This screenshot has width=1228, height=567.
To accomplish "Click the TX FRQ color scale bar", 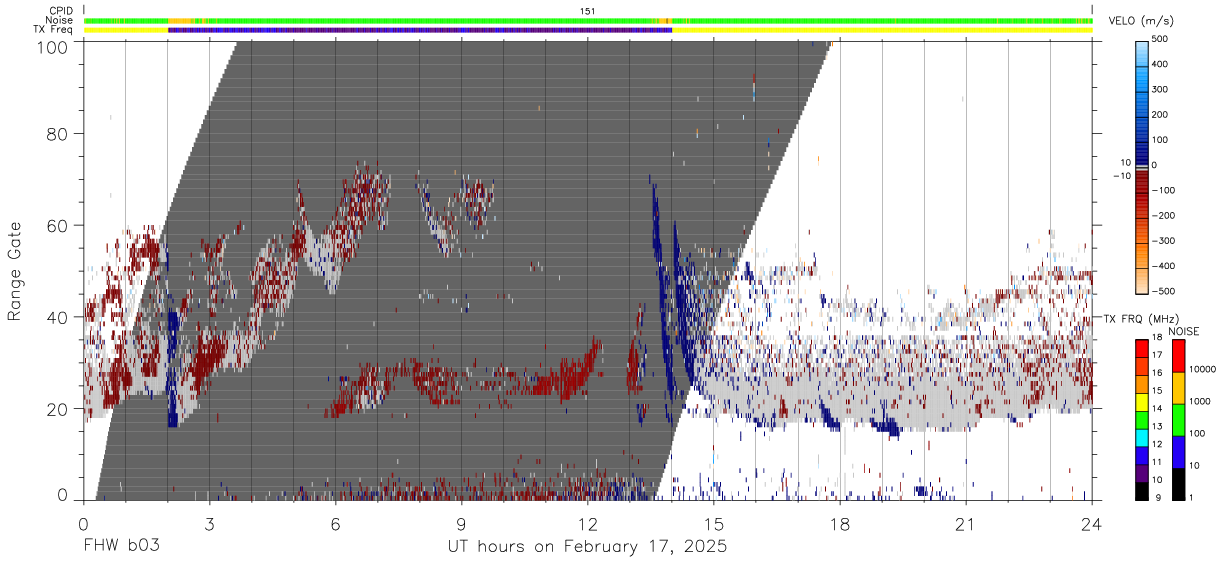I will coord(1142,419).
